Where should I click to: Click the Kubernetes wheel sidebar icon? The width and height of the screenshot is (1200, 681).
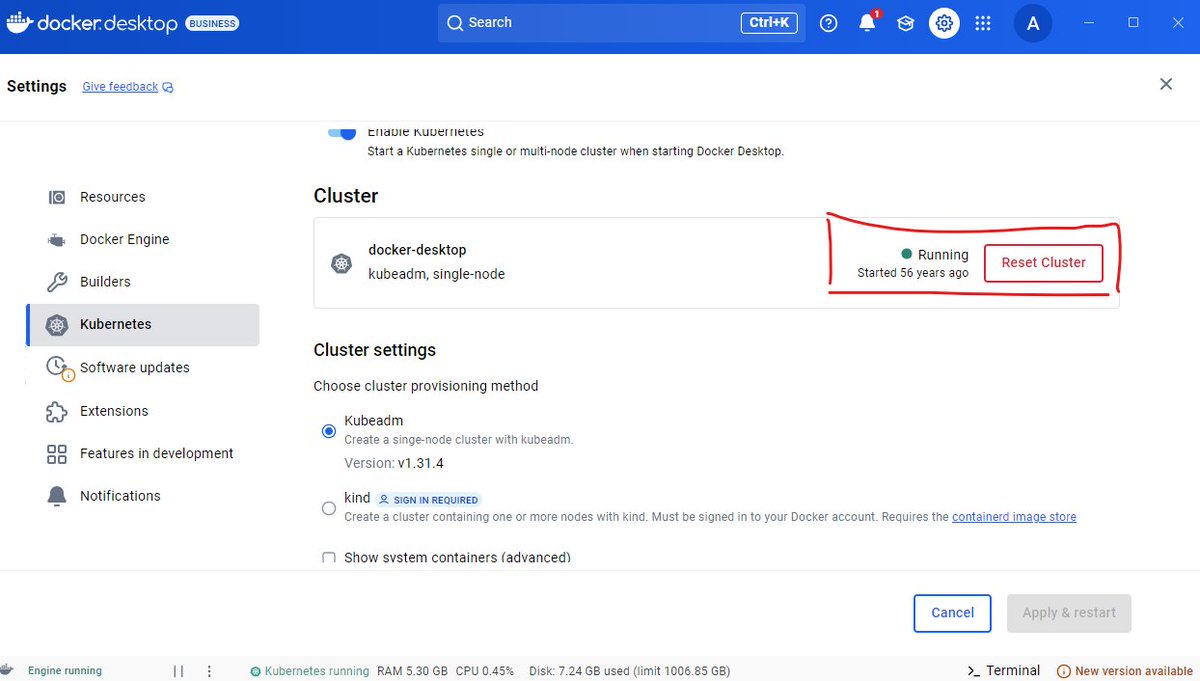pyautogui.click(x=57, y=325)
